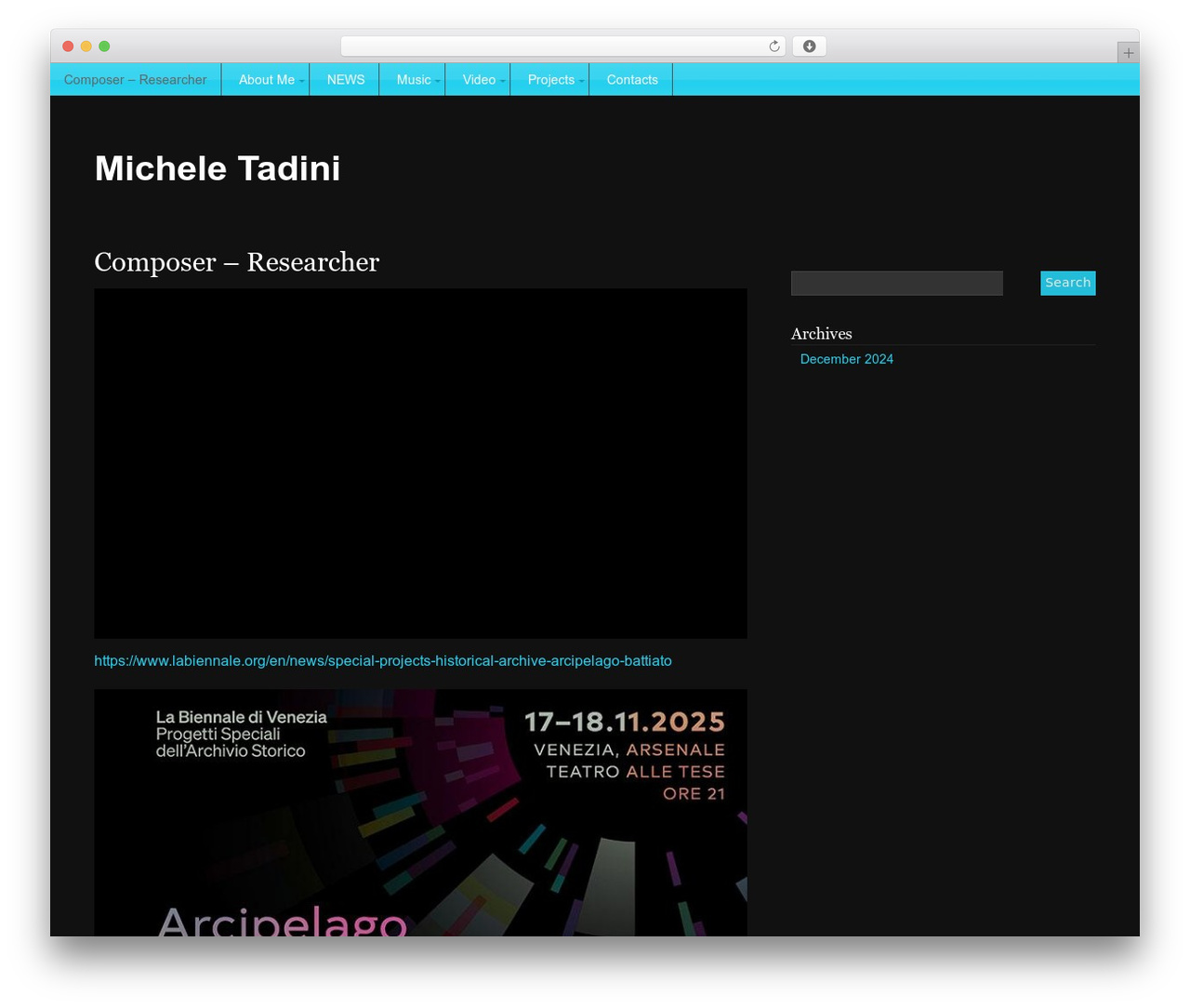Open the Biennale Arcipelago poster image

point(420,813)
